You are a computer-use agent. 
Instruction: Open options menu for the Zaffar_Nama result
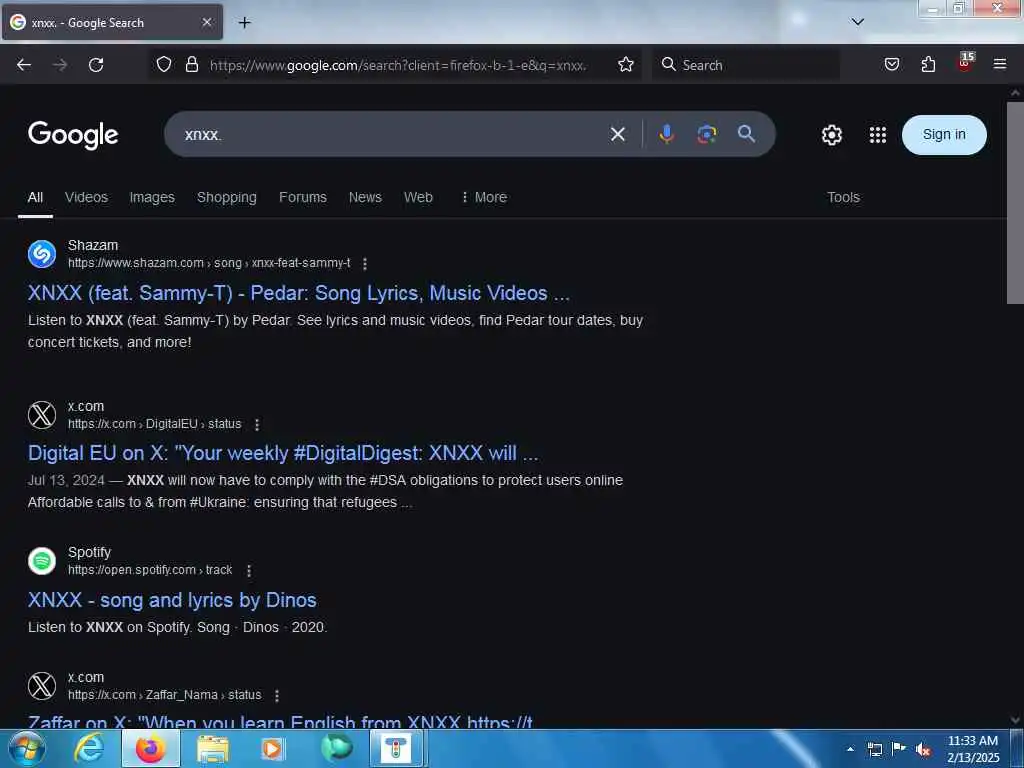point(277,696)
